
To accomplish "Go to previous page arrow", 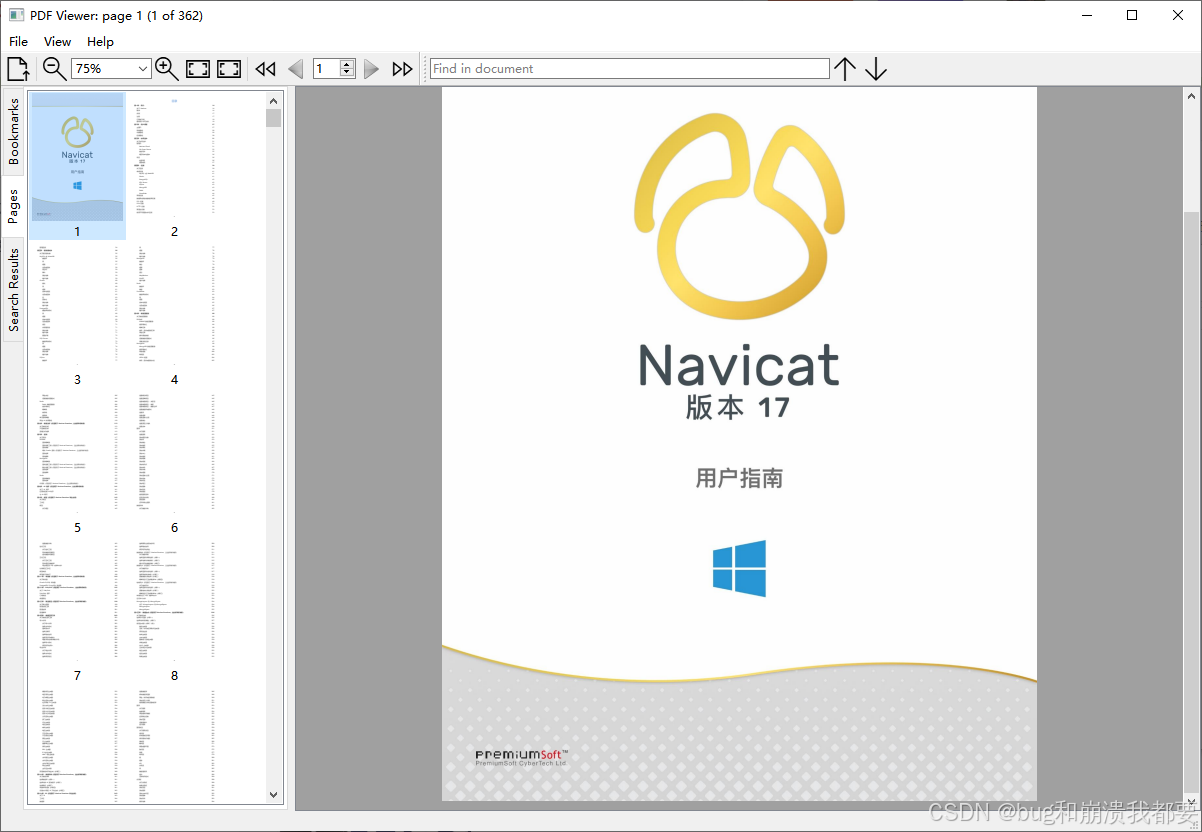I will 295,69.
